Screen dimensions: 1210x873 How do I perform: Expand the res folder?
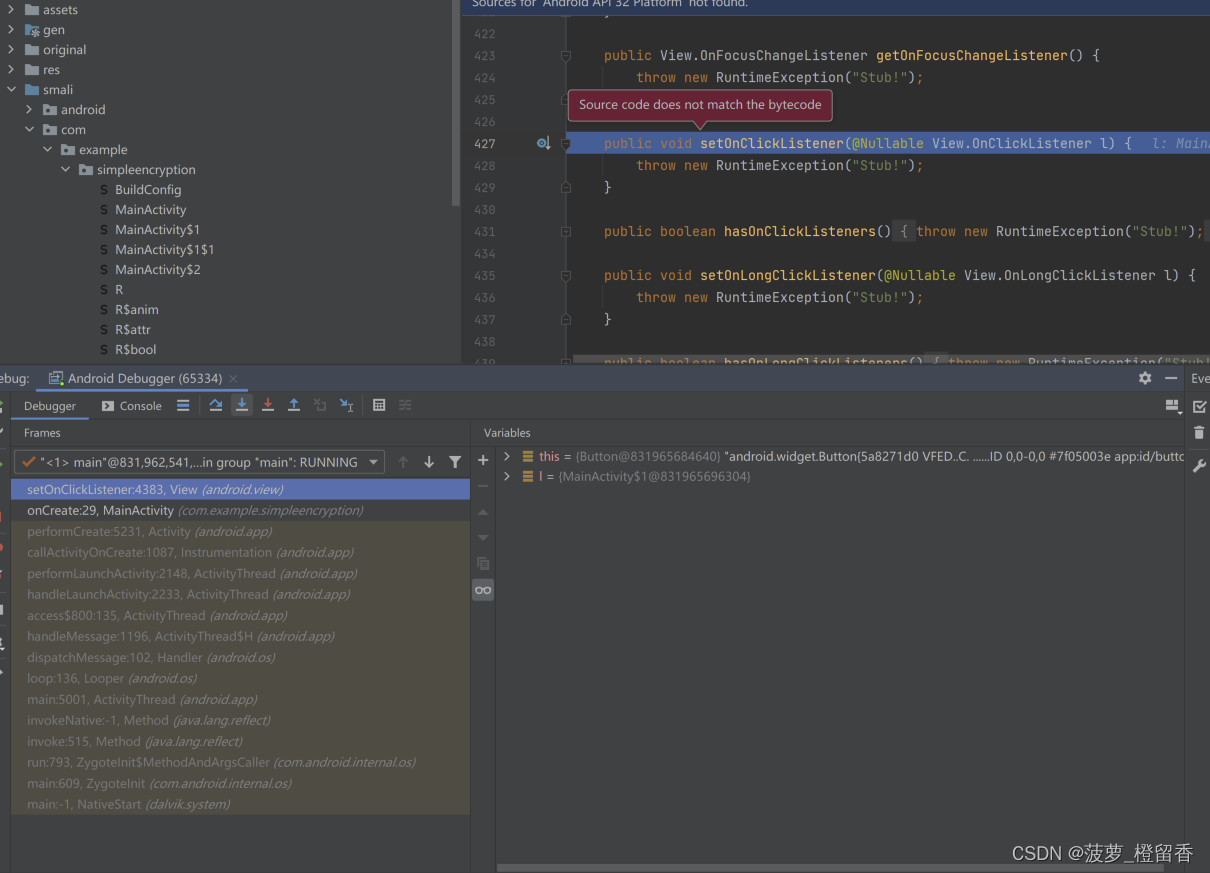pyautogui.click(x=11, y=70)
